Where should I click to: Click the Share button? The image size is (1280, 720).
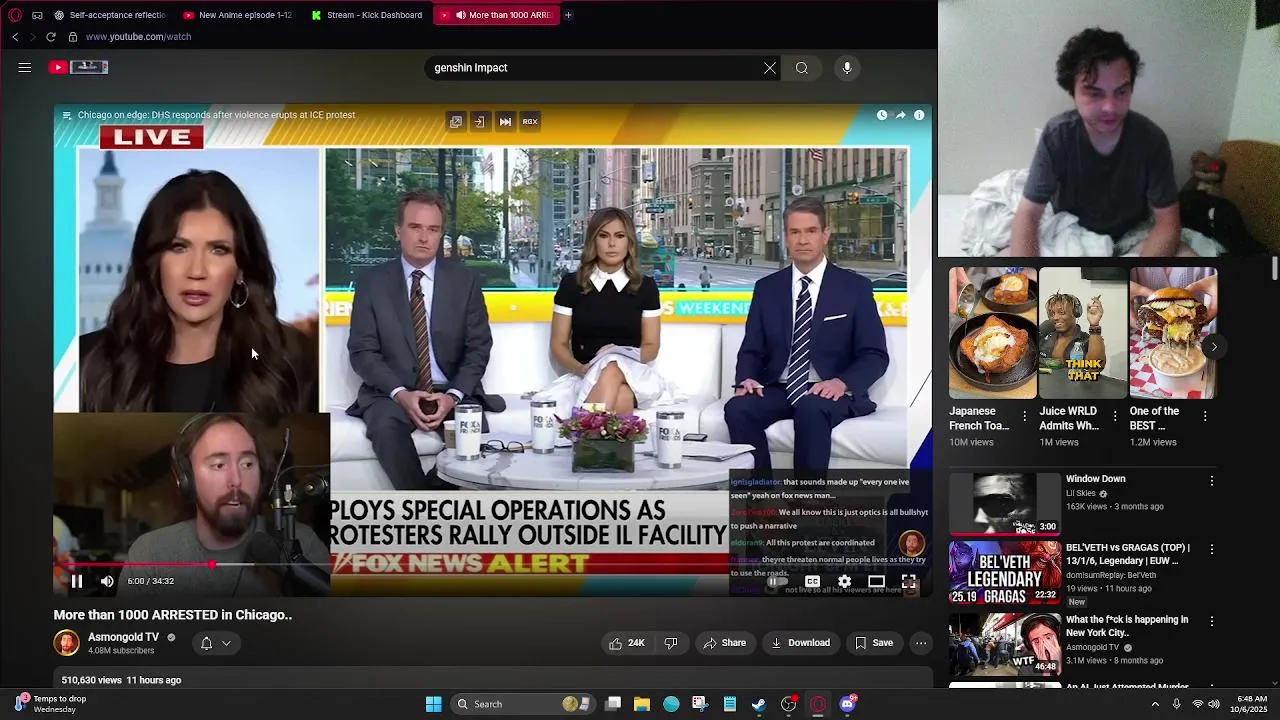725,643
